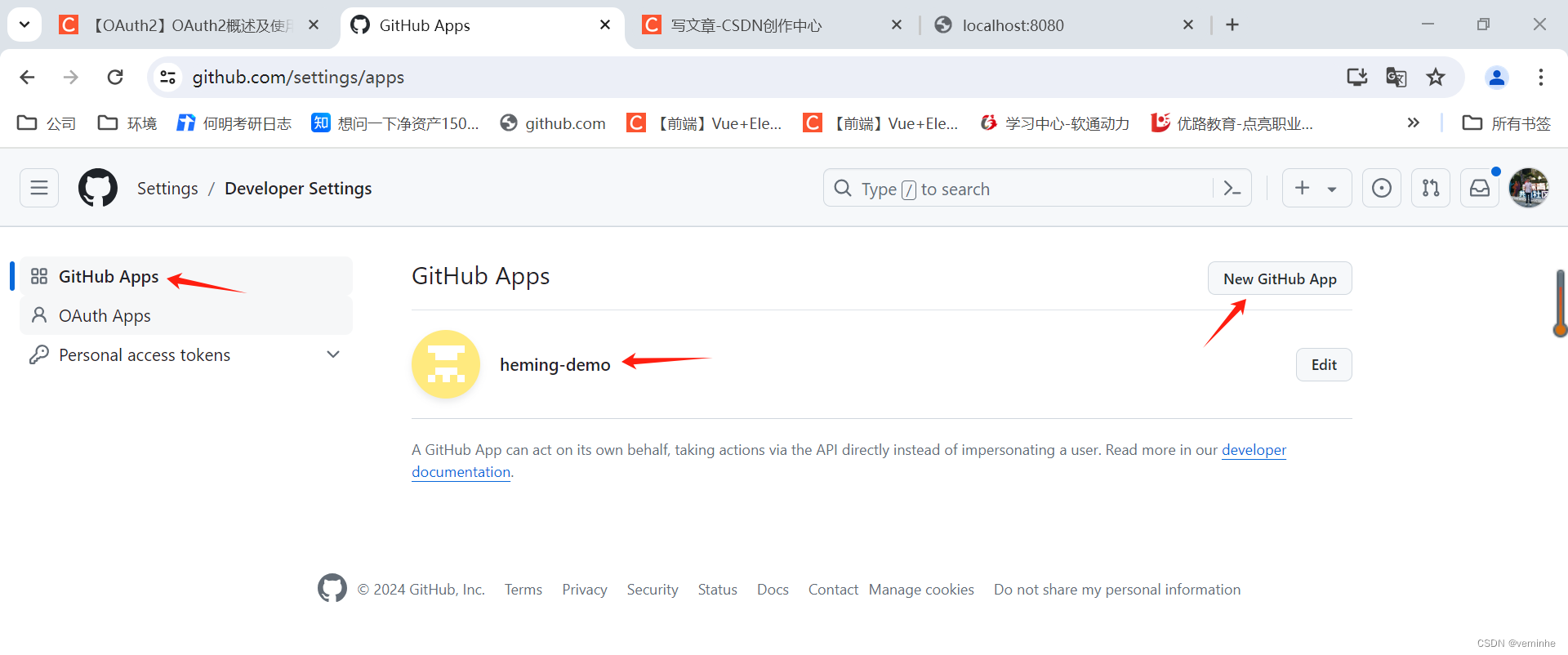The width and height of the screenshot is (1568, 655).
Task: Open the Chrome profile icon
Action: pos(1497,77)
